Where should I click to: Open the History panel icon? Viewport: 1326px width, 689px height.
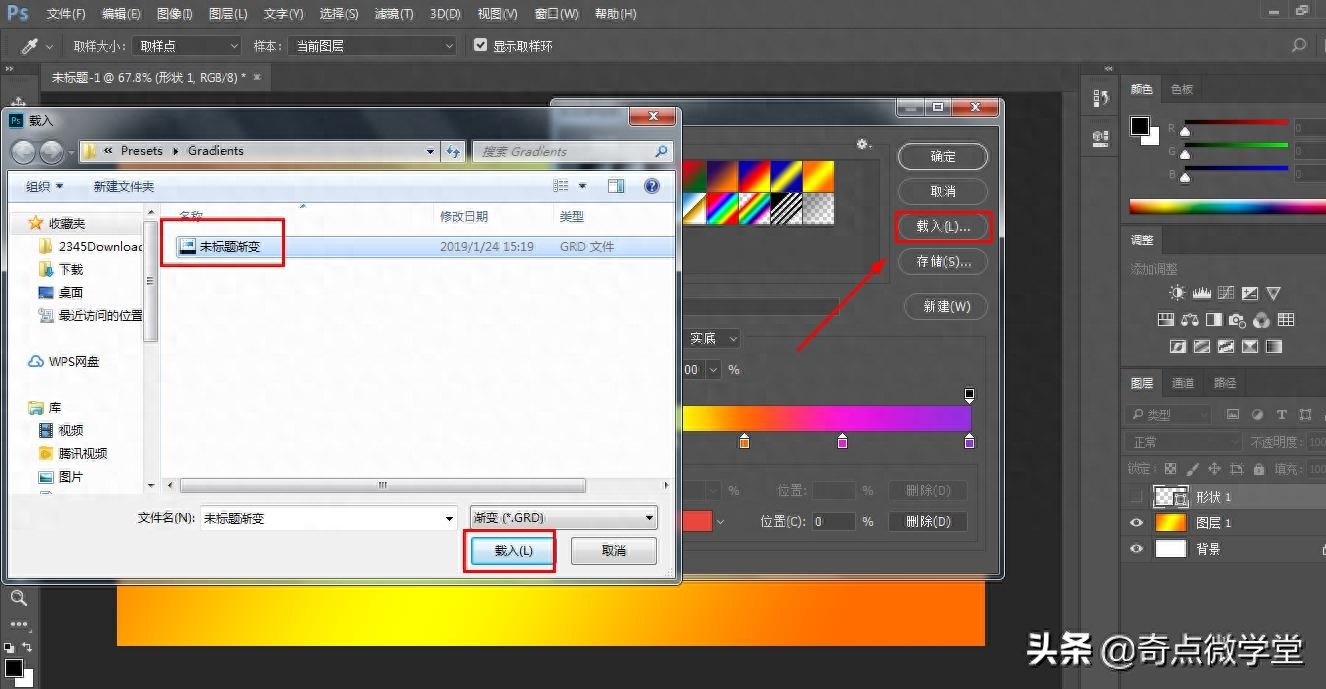[x=1101, y=98]
